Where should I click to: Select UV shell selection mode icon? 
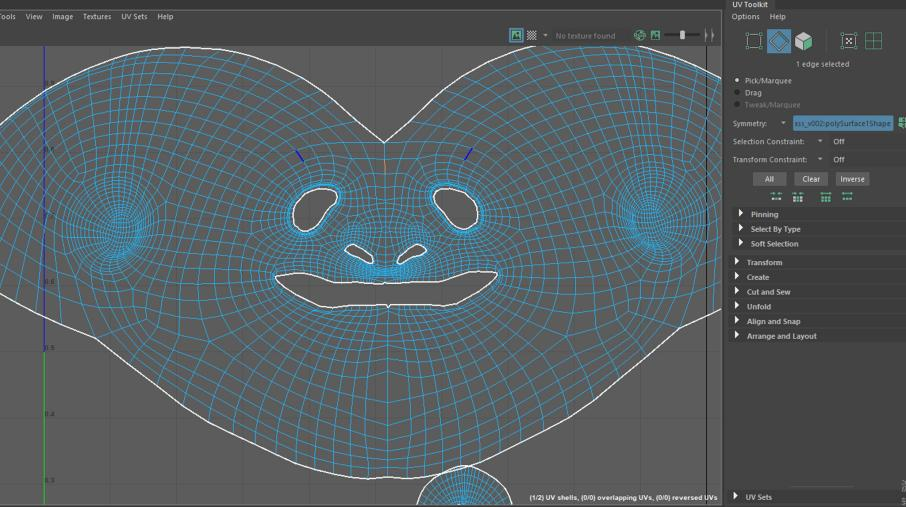point(848,41)
